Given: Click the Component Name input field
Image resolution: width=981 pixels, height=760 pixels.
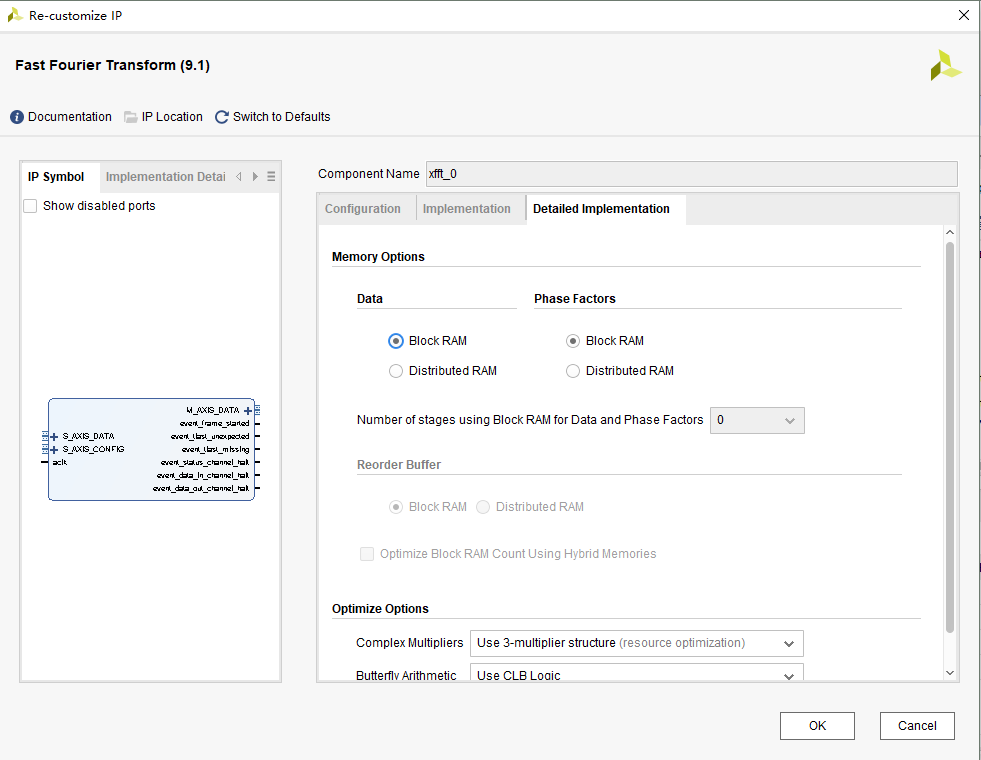Looking at the screenshot, I should click(x=691, y=174).
